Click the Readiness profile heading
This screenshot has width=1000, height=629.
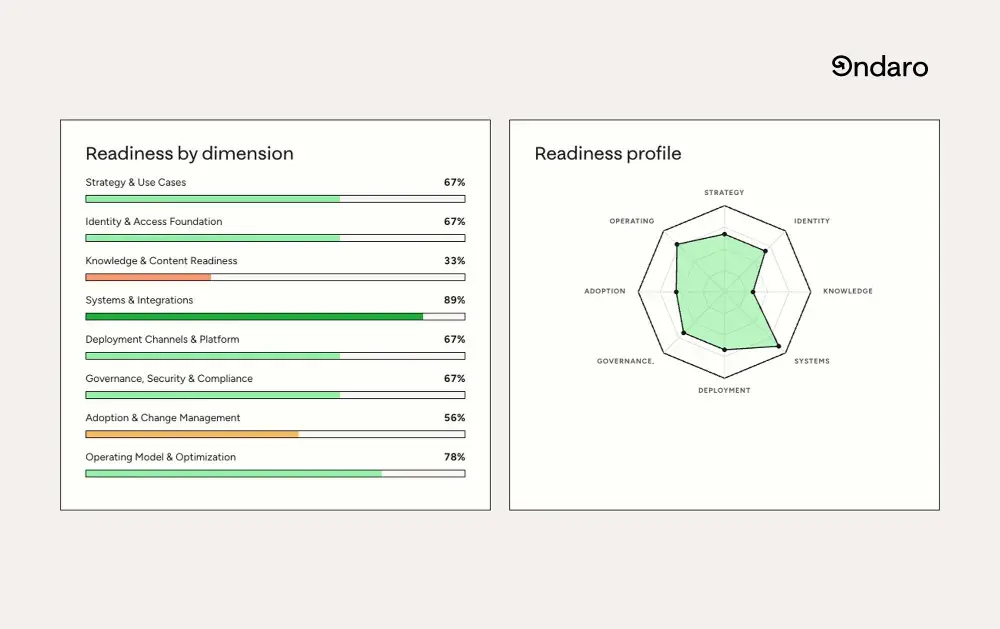608,154
